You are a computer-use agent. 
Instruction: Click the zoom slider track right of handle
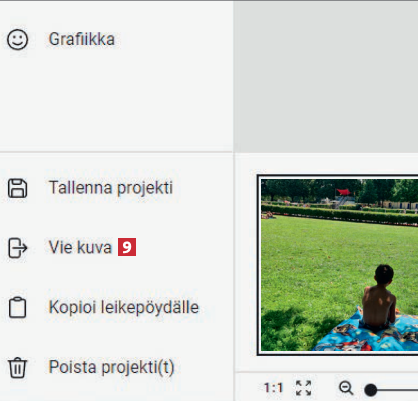point(398,389)
